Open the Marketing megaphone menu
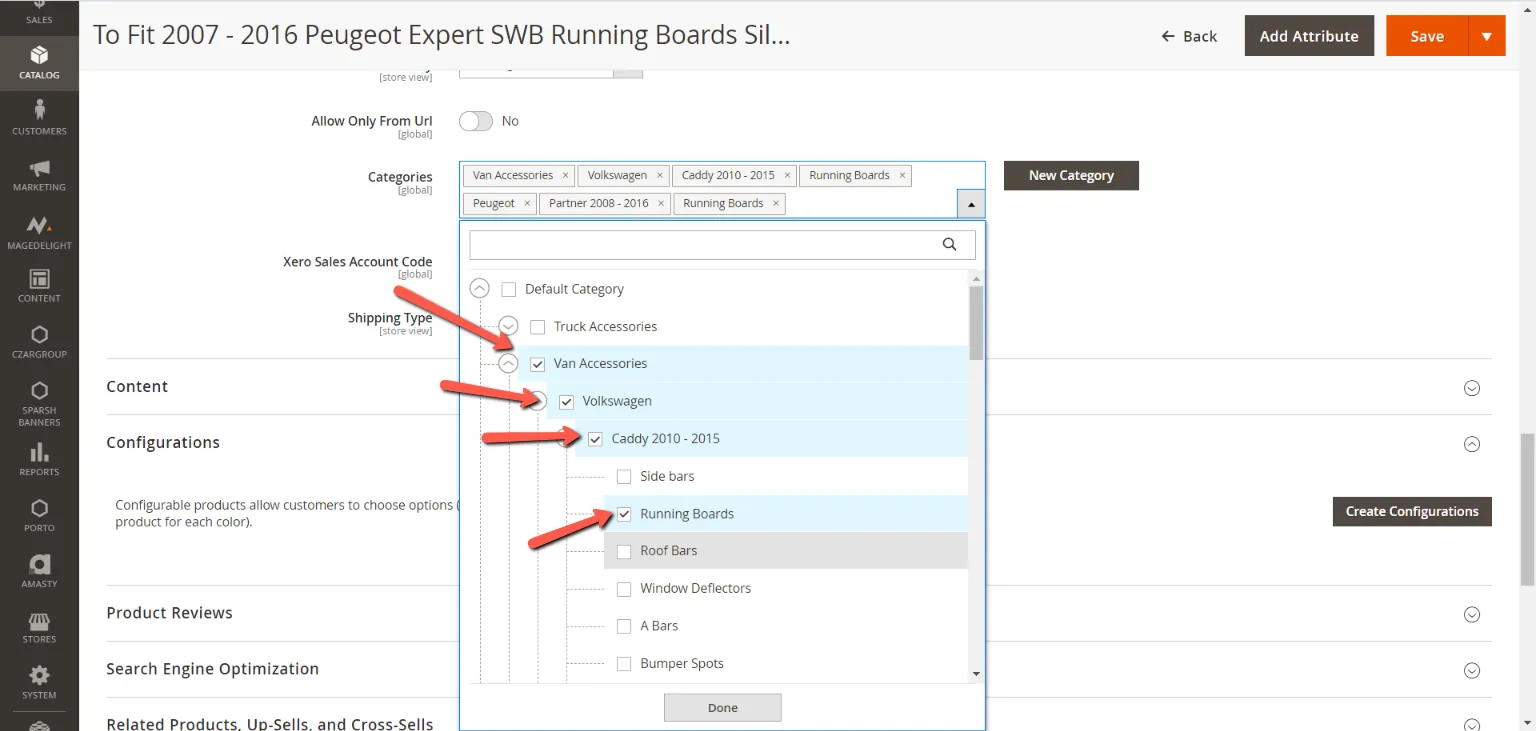This screenshot has height=731, width=1536. [39, 175]
